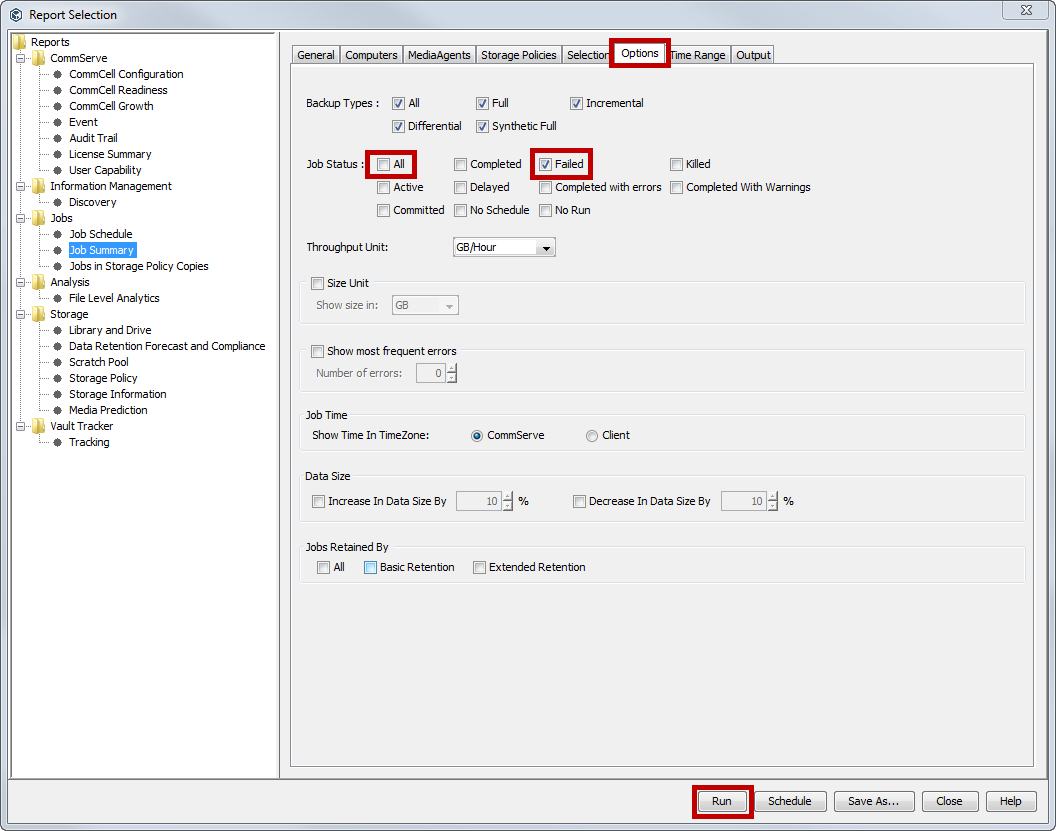This screenshot has width=1056, height=831.
Task: Check the Basic Retention checkbox
Action: coord(370,568)
